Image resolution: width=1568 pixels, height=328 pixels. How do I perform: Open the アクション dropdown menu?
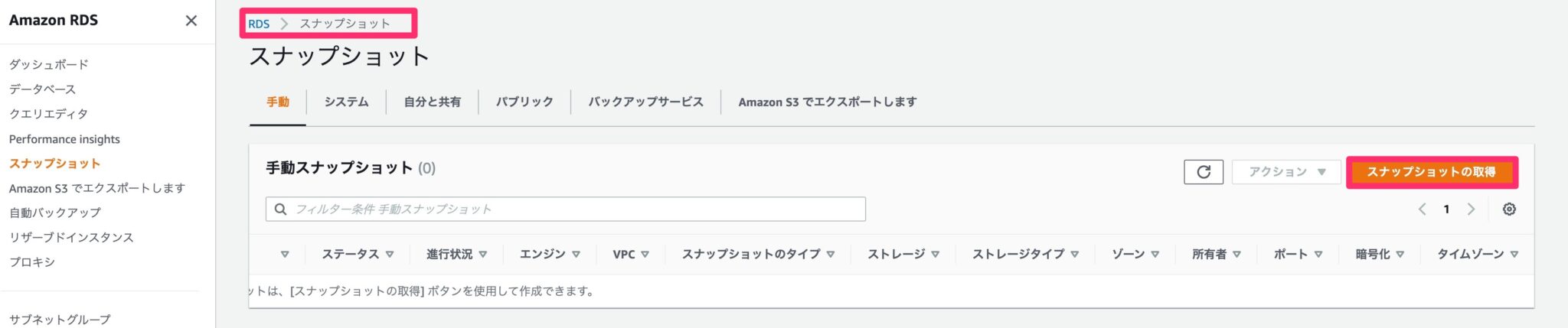pyautogui.click(x=1286, y=172)
